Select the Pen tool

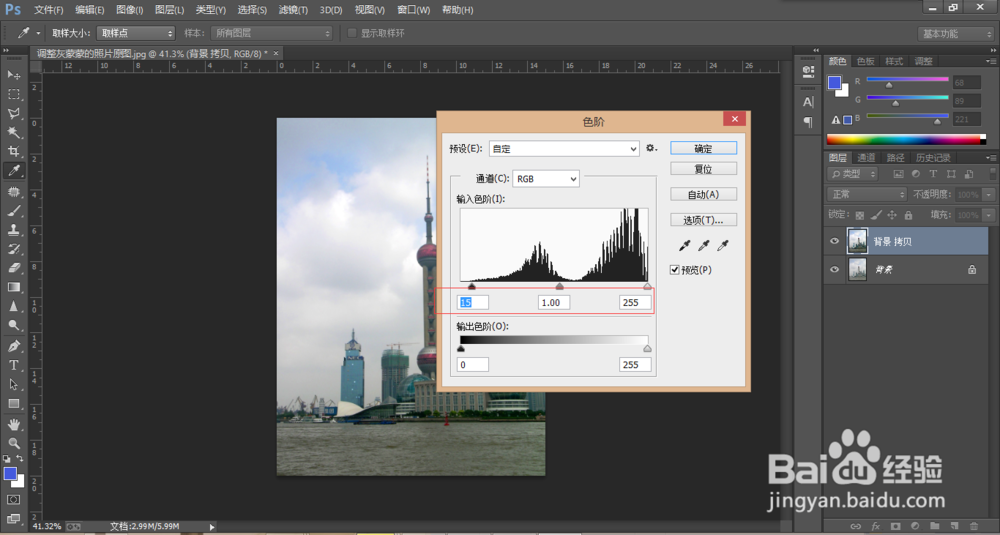(13, 346)
